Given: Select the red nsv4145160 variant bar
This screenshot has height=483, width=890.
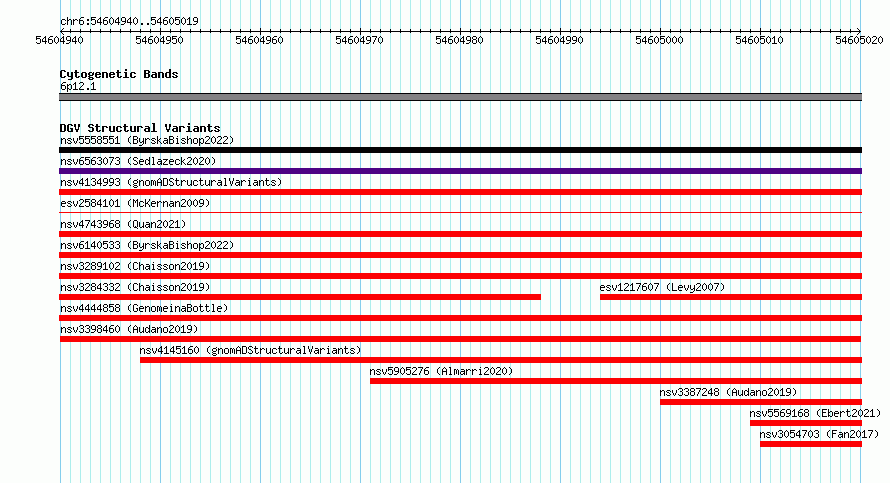Looking at the screenshot, I should 501,360.
